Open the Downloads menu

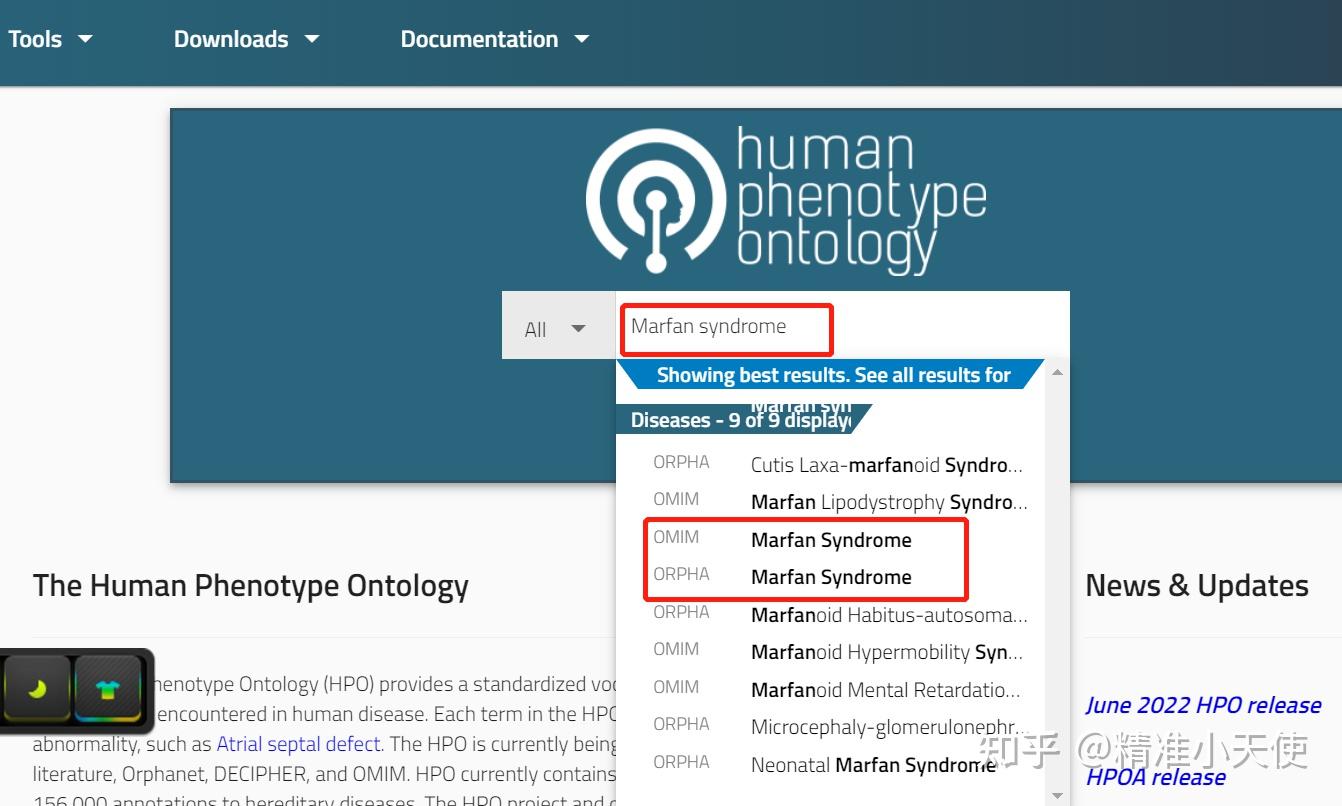click(x=246, y=39)
